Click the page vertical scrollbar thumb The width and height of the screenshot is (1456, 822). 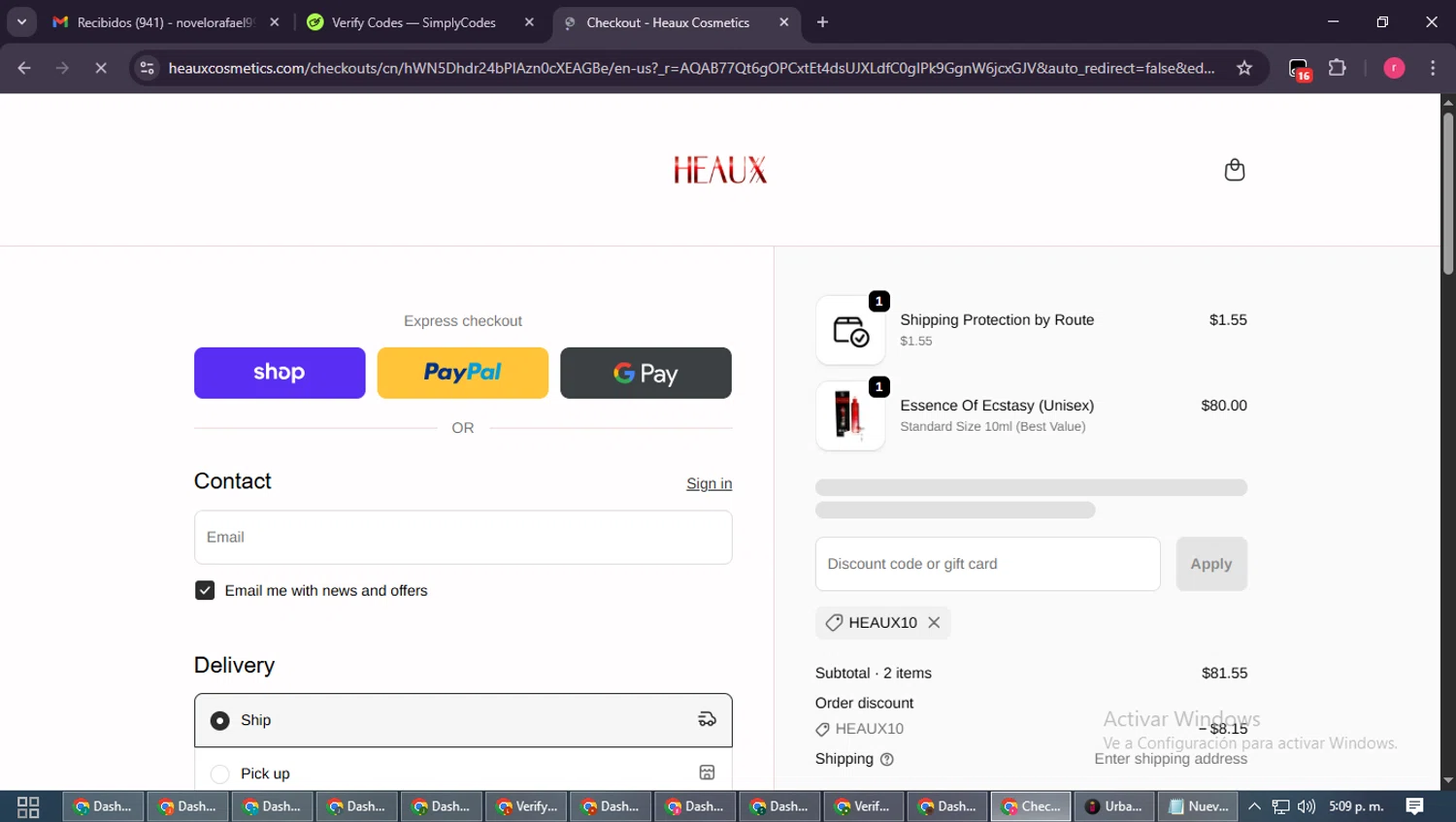[x=1448, y=192]
